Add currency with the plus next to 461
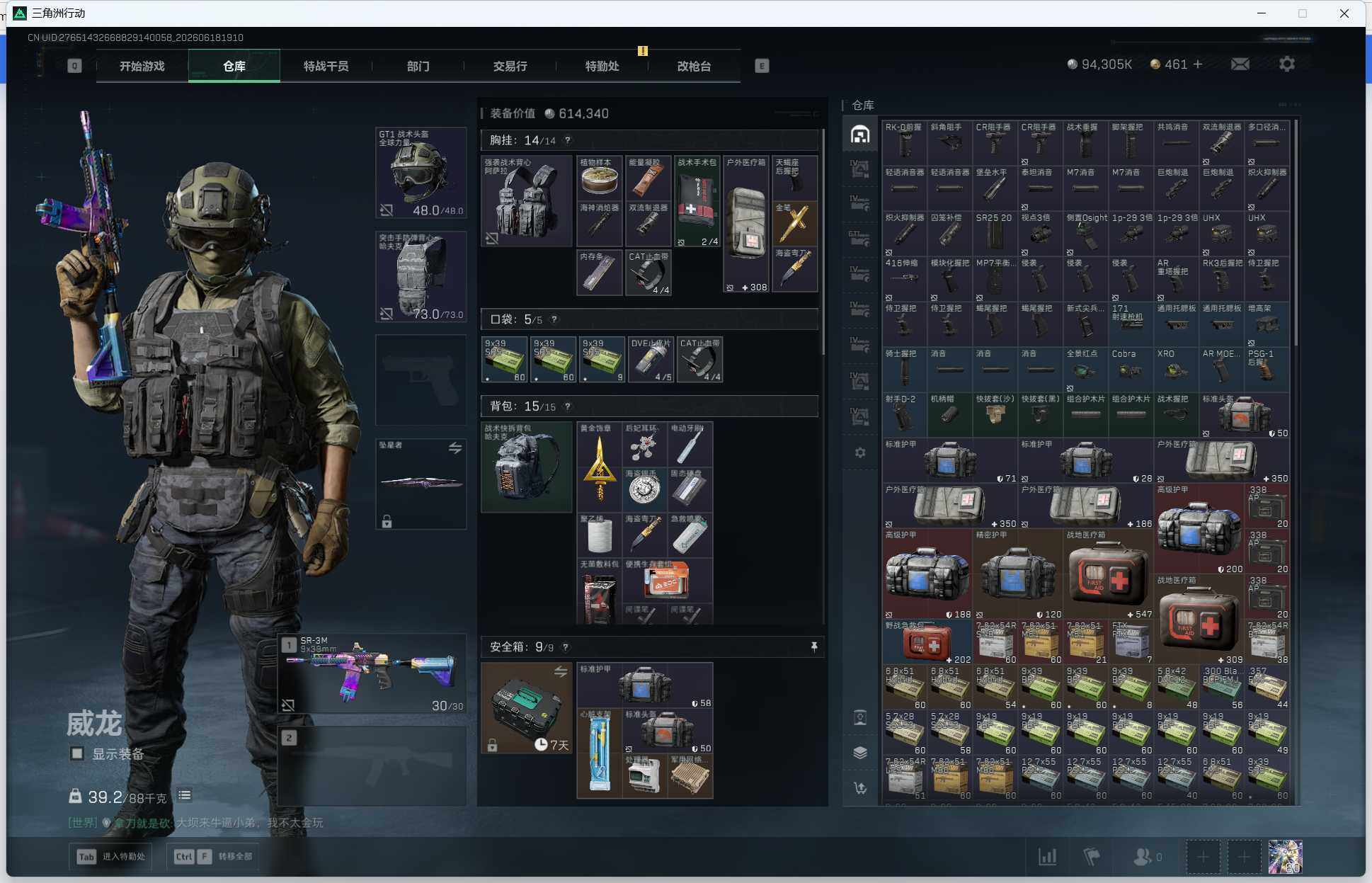The height and width of the screenshot is (883, 1372). point(1198,64)
